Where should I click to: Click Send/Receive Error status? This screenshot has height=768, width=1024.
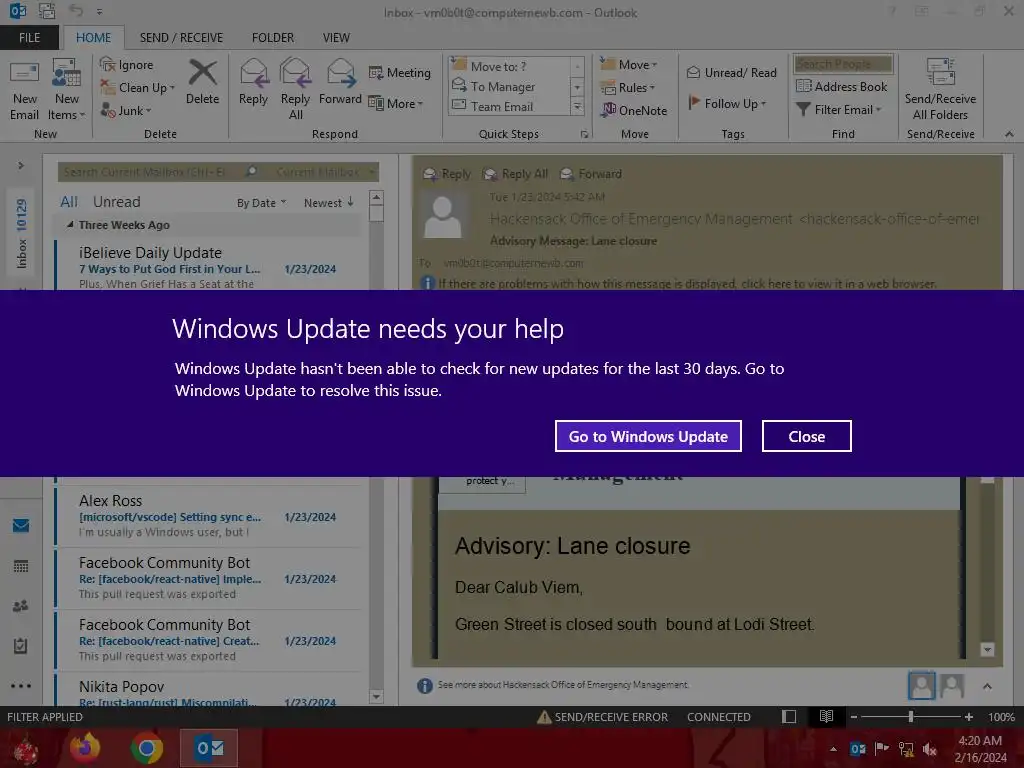pyautogui.click(x=602, y=717)
